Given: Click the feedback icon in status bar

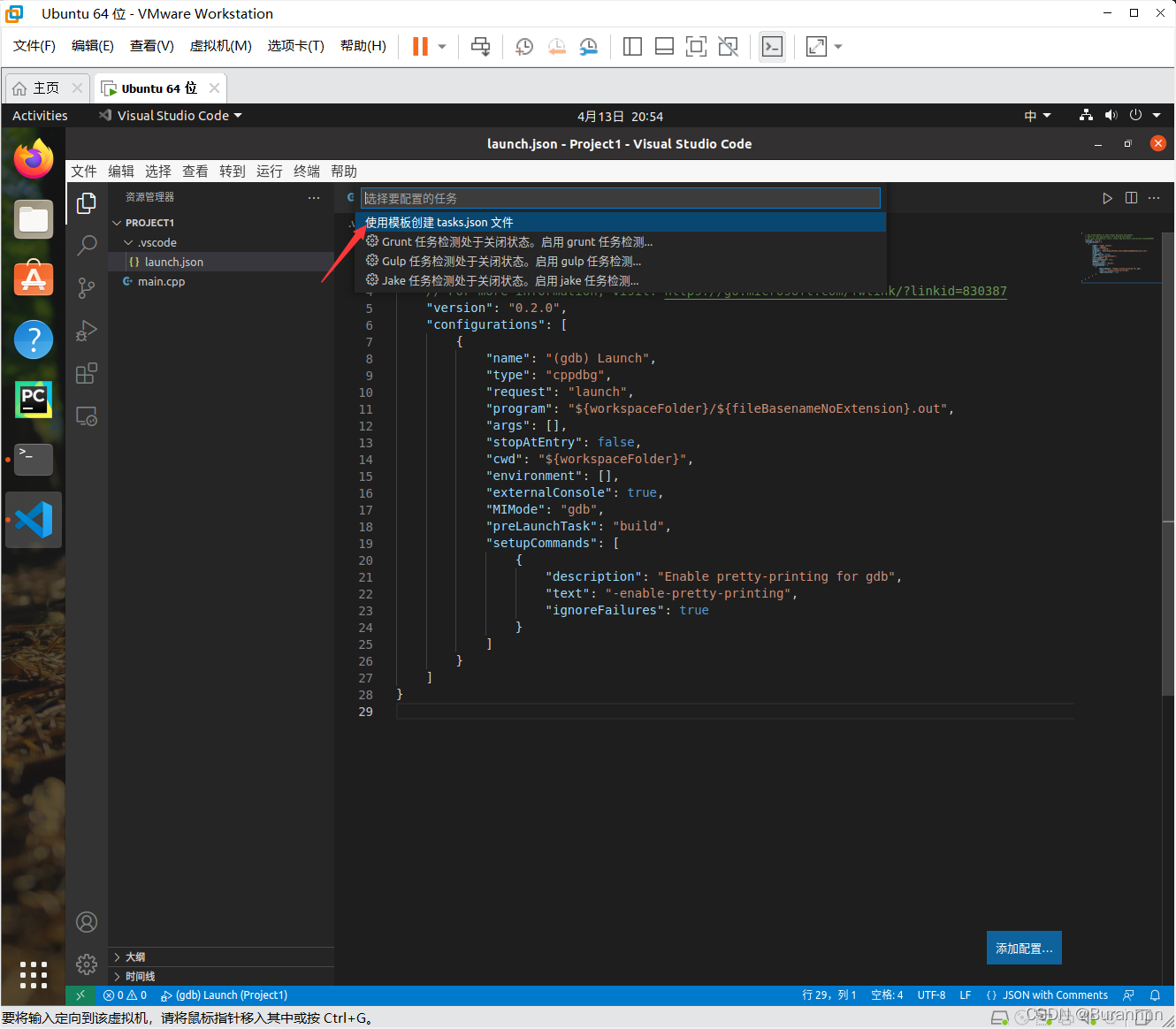Looking at the screenshot, I should [1128, 995].
